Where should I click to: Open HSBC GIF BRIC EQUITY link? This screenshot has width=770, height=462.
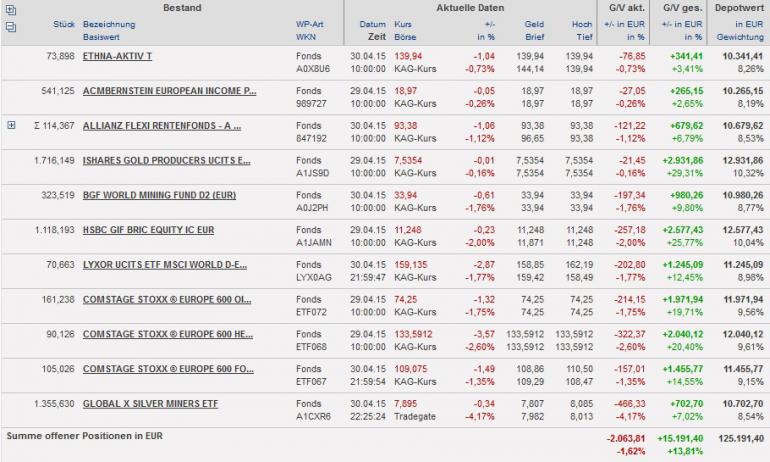(x=149, y=229)
